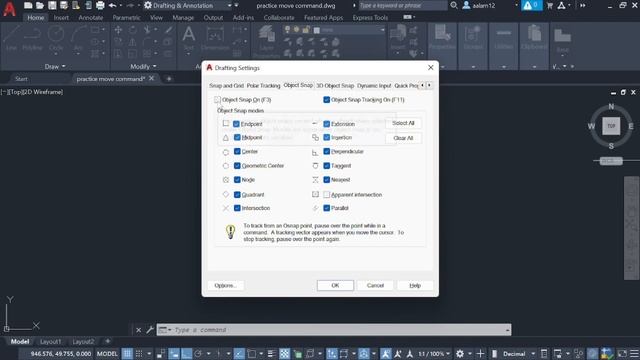Confirm with the OK button
Viewport: 640px width, 360px height.
click(x=335, y=285)
